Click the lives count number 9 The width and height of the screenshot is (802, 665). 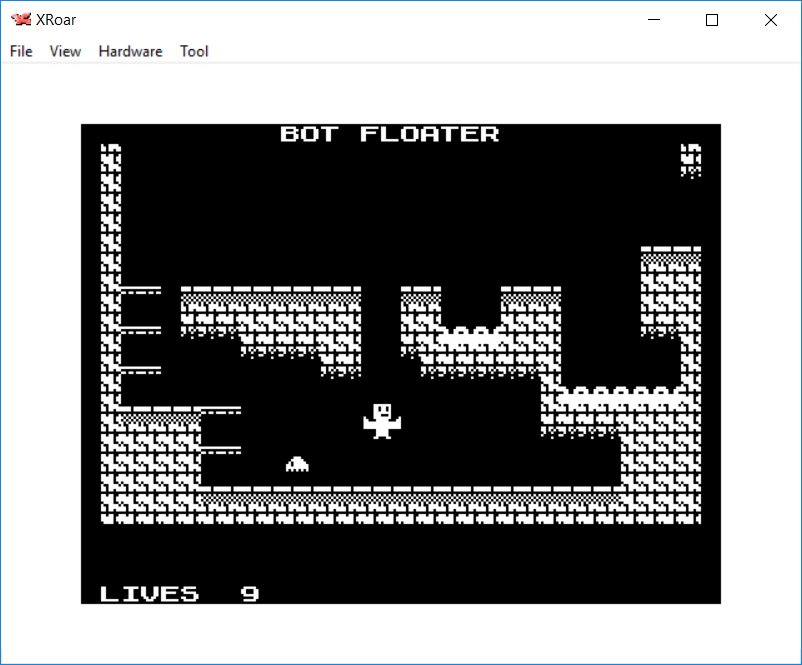pos(250,593)
